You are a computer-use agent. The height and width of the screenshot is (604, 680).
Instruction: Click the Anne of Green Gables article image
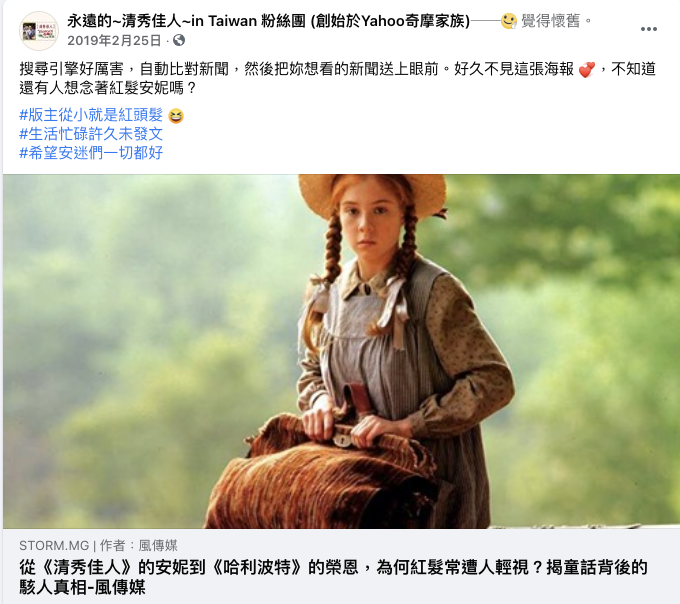[341, 351]
